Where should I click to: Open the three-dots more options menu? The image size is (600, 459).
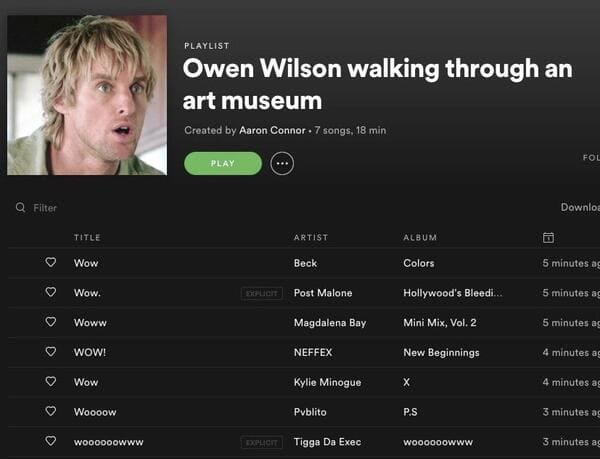[282, 163]
